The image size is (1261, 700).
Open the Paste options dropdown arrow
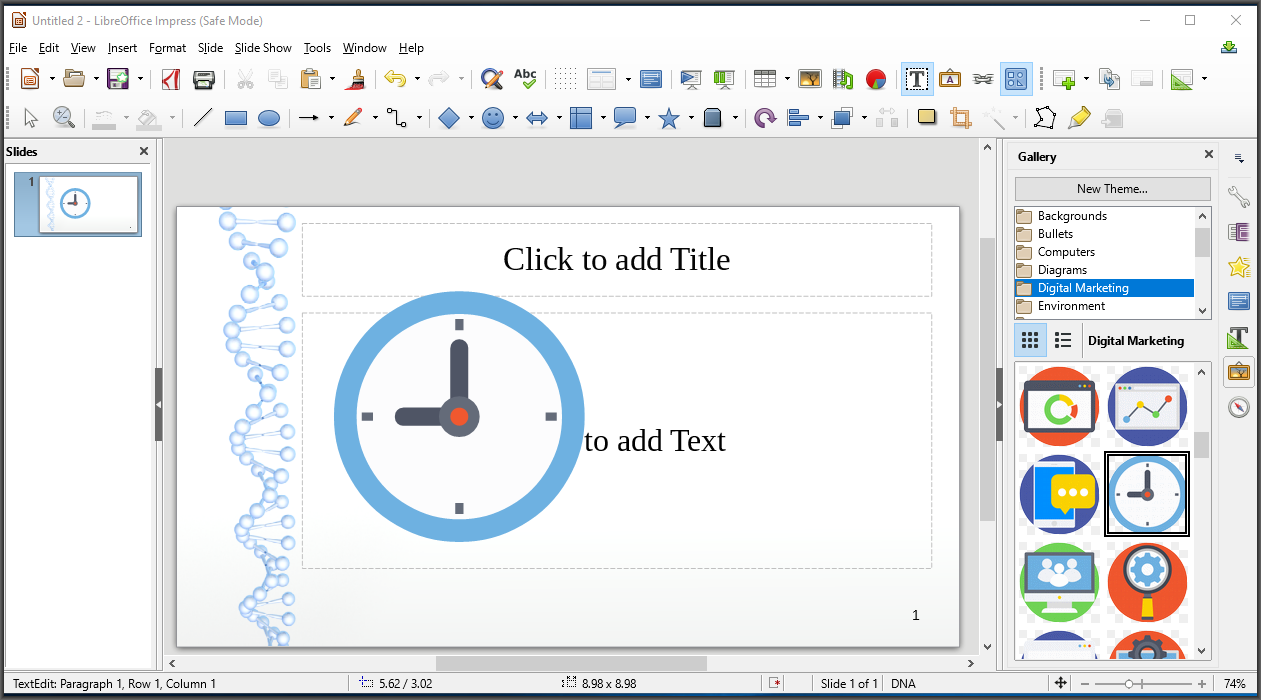click(x=332, y=79)
